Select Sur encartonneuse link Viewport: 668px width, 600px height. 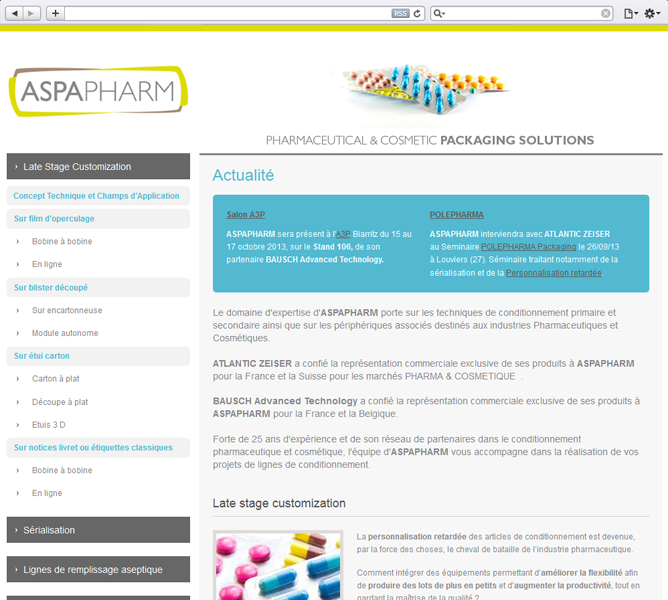point(67,310)
